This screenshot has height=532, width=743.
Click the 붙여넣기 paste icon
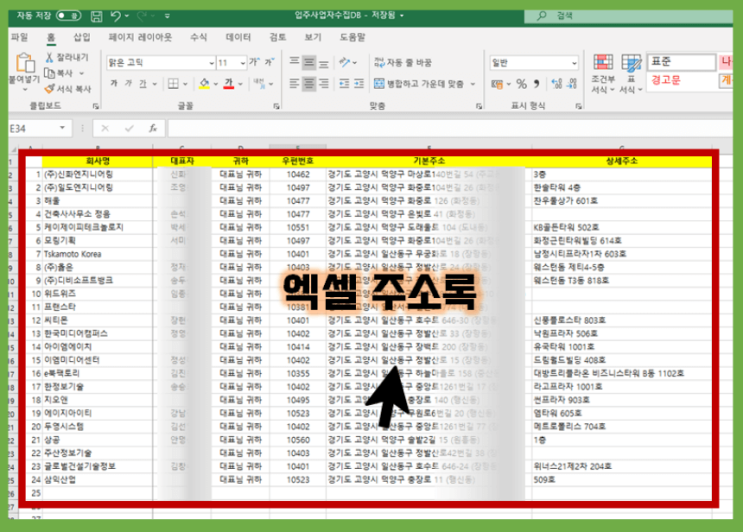pyautogui.click(x=25, y=63)
